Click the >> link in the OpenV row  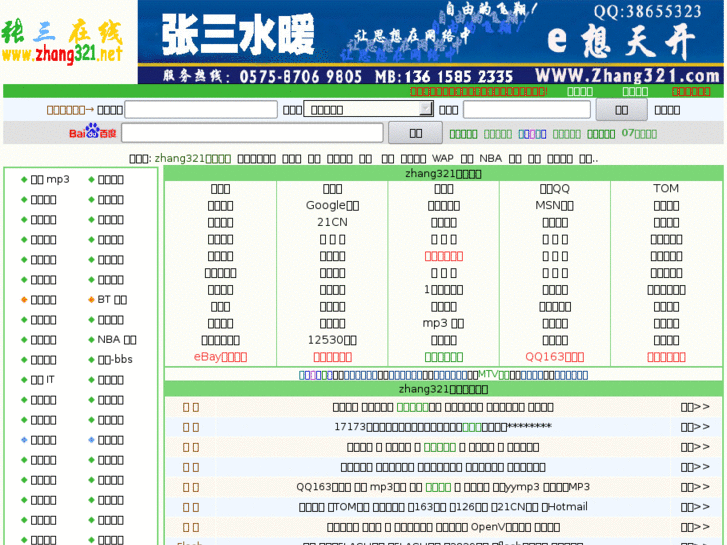695,527
